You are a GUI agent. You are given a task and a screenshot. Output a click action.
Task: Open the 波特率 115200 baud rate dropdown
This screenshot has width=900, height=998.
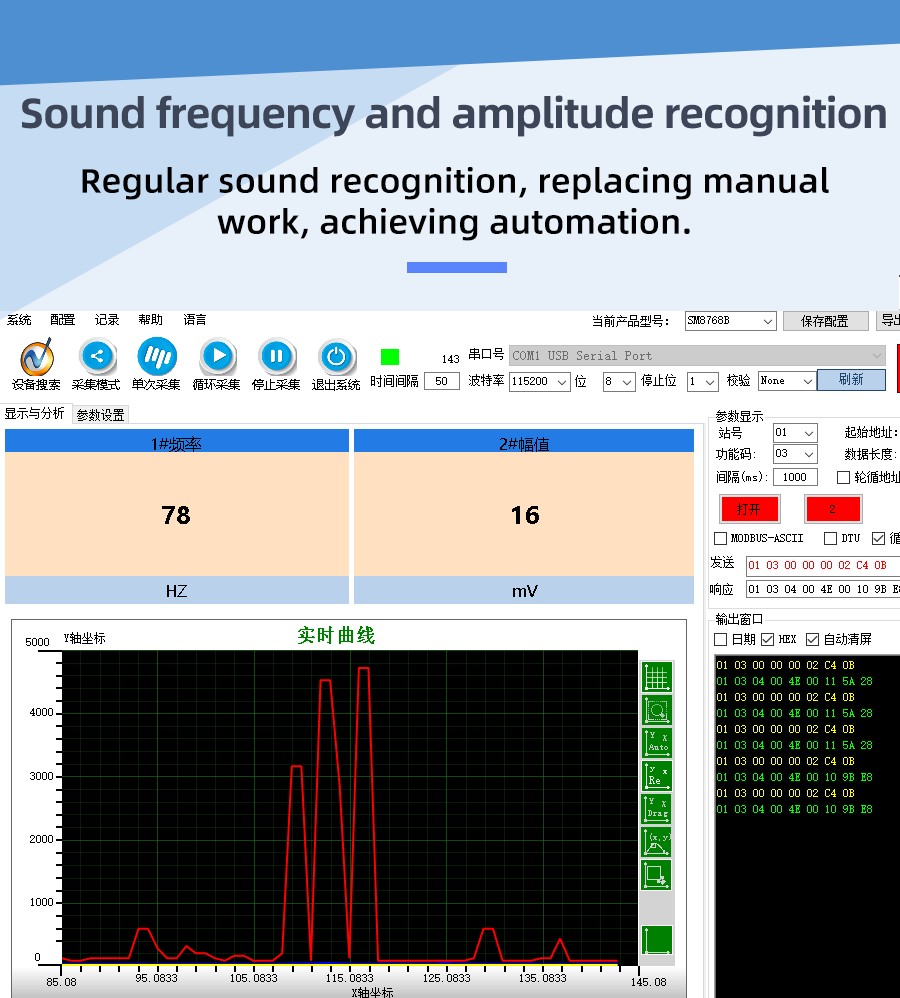tap(539, 381)
